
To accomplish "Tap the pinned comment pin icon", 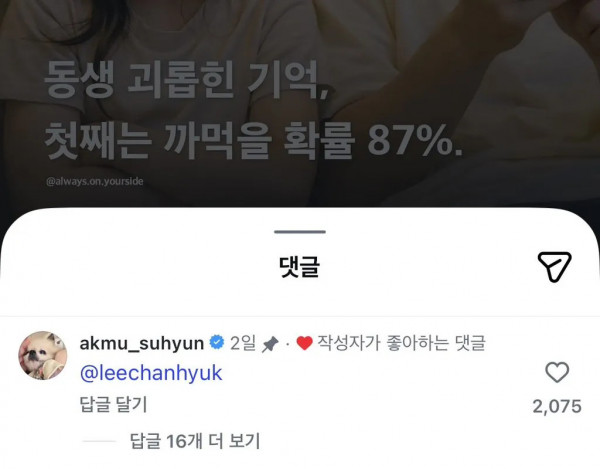I will coord(270,344).
